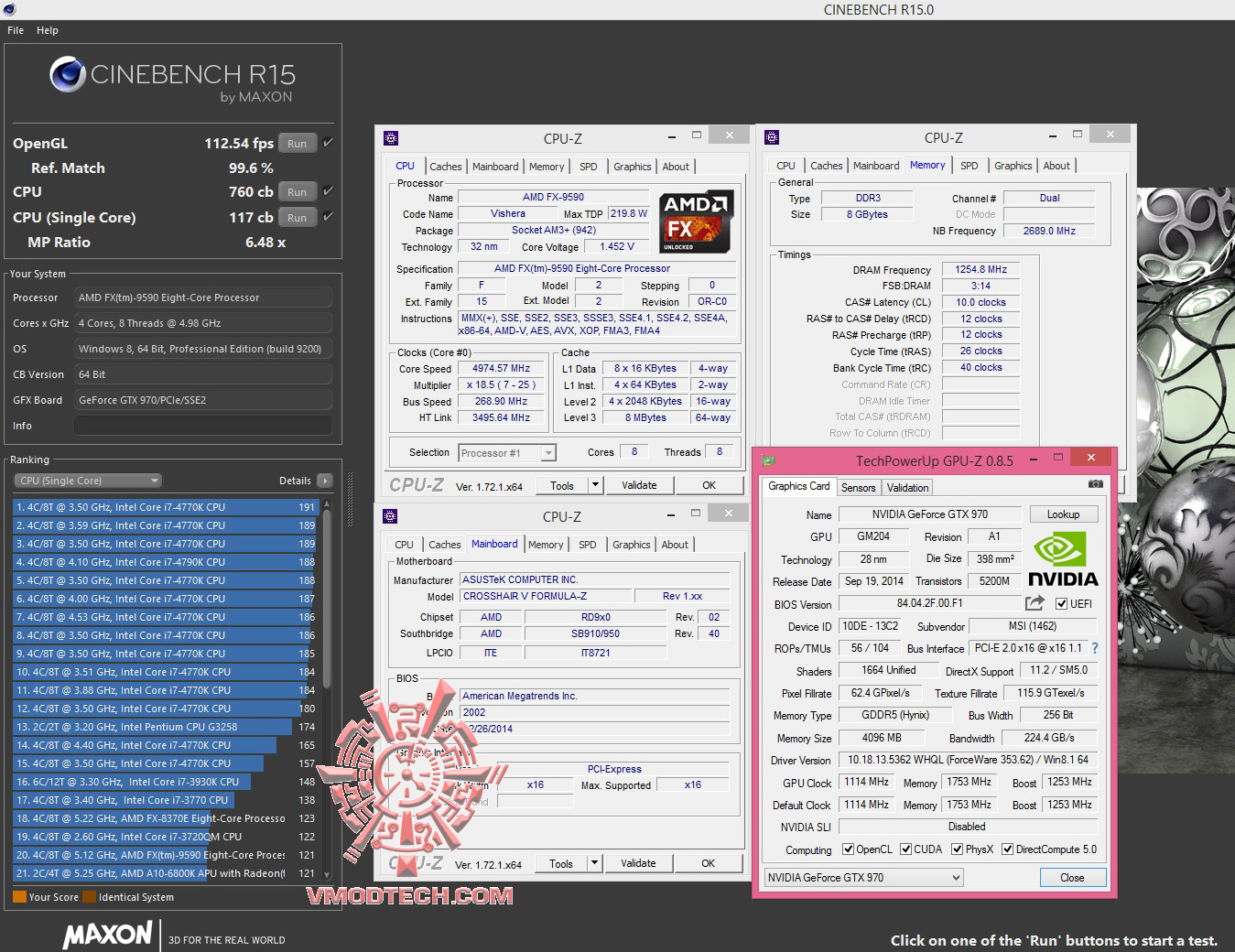Toggle the CPU (Single Core) test checkmark
Viewport: 1235px width, 952px height.
[328, 217]
